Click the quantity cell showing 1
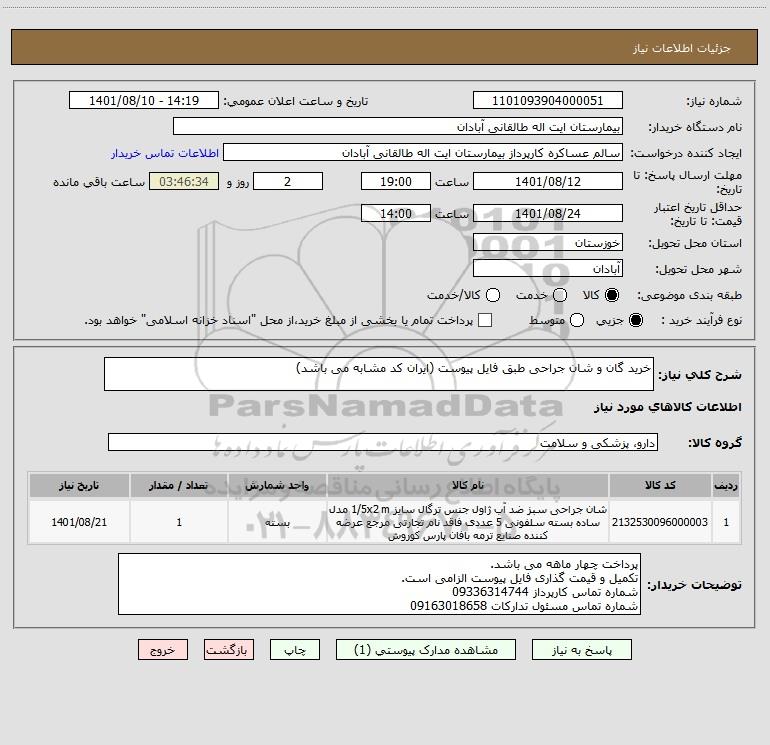The width and height of the screenshot is (770, 745). (x=179, y=522)
